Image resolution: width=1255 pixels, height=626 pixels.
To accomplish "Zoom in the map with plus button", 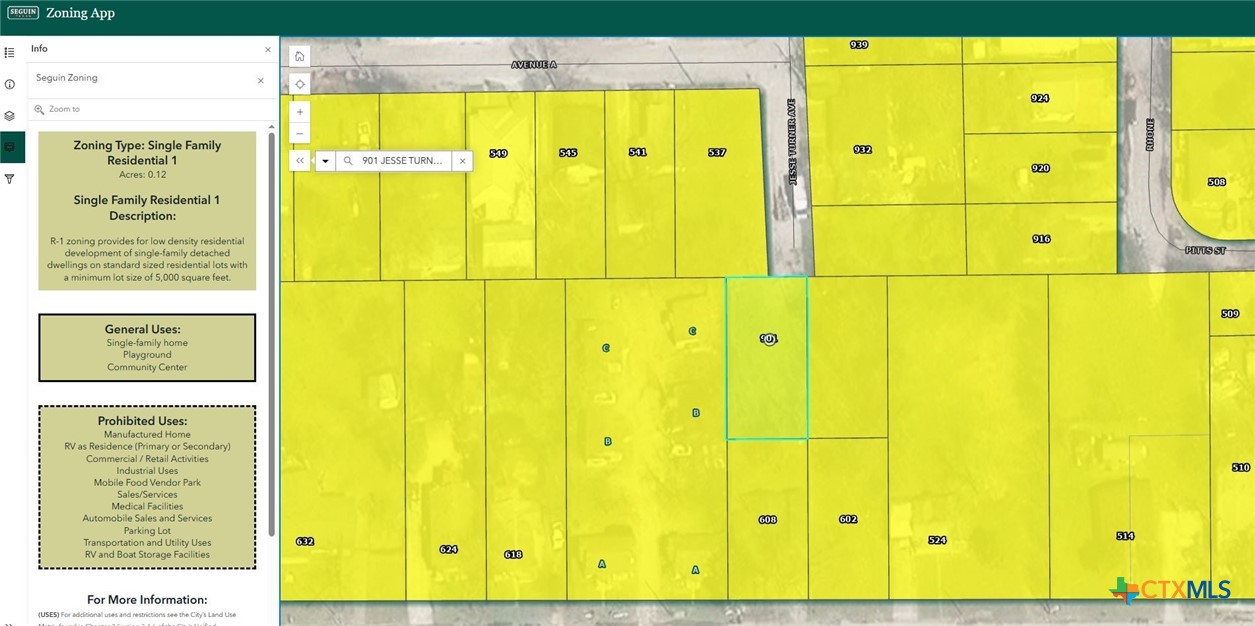I will 300,112.
